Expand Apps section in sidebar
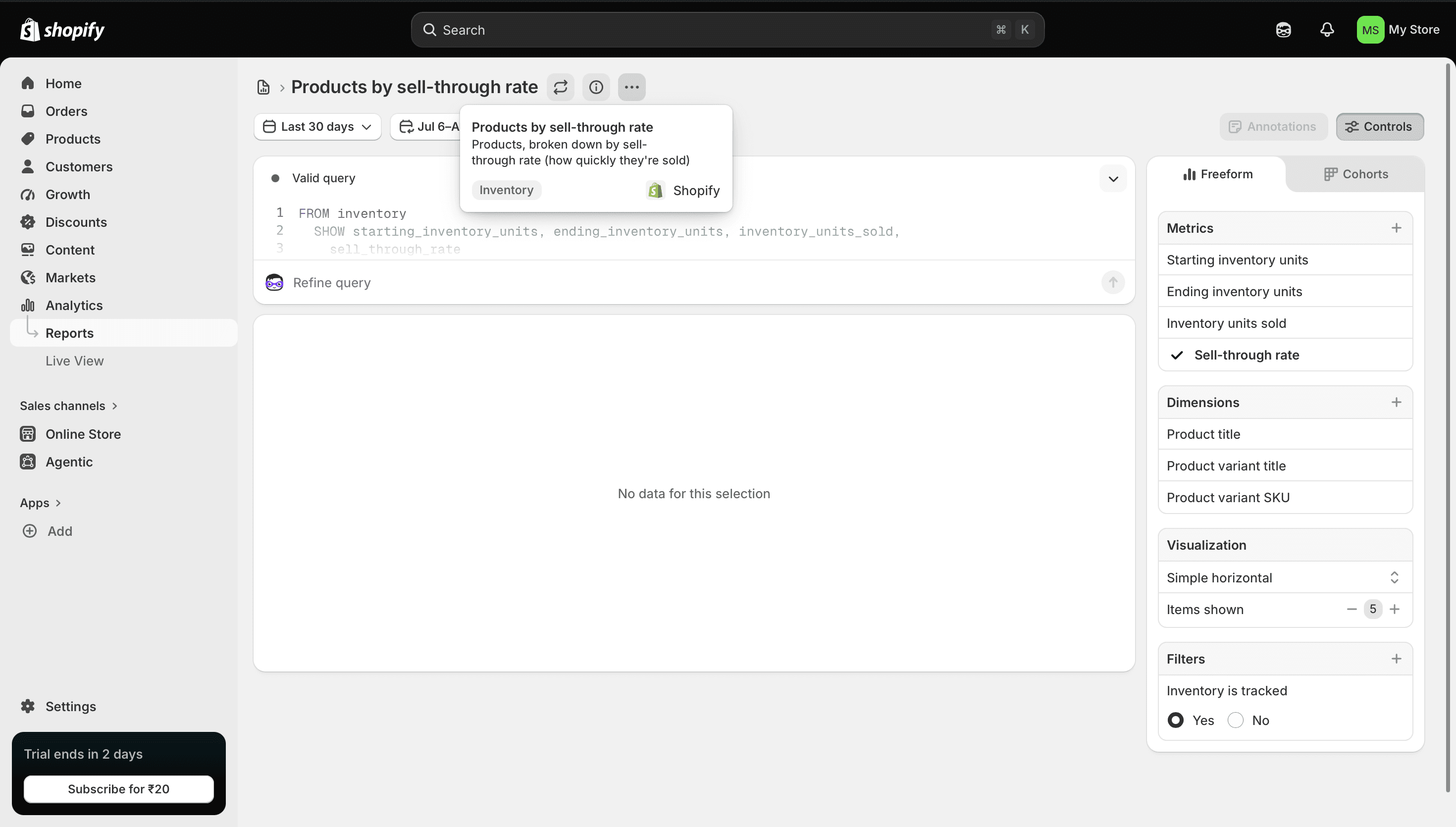The width and height of the screenshot is (1456, 827). tap(40, 503)
